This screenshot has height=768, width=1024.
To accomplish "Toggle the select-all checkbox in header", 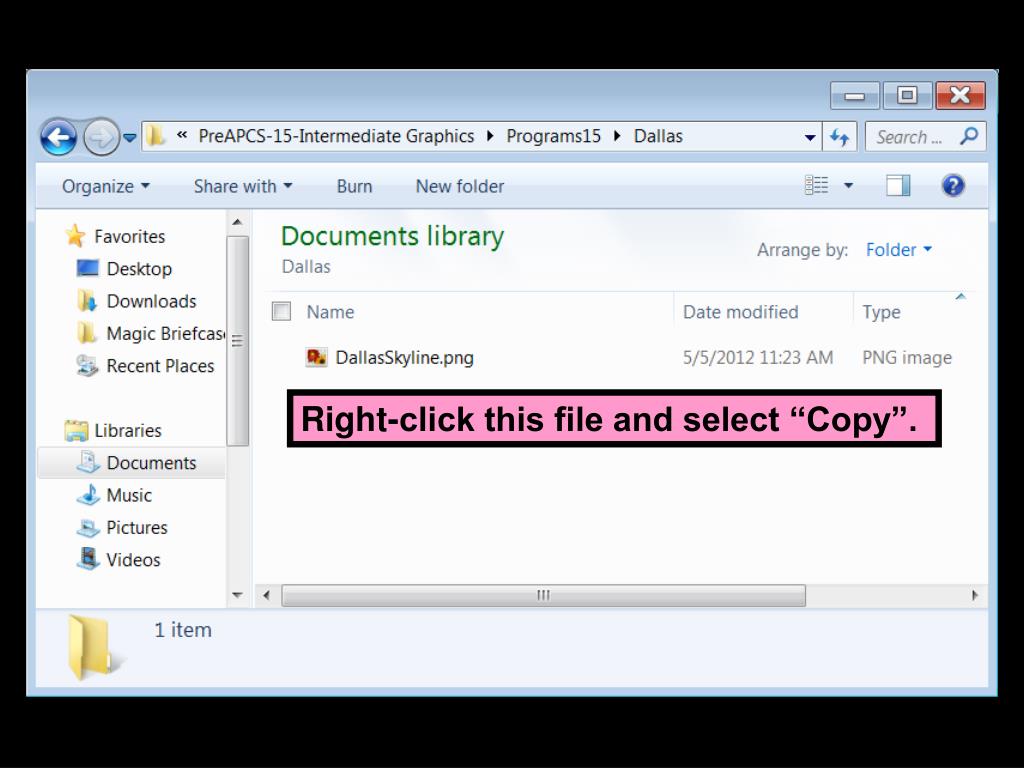I will point(281,312).
